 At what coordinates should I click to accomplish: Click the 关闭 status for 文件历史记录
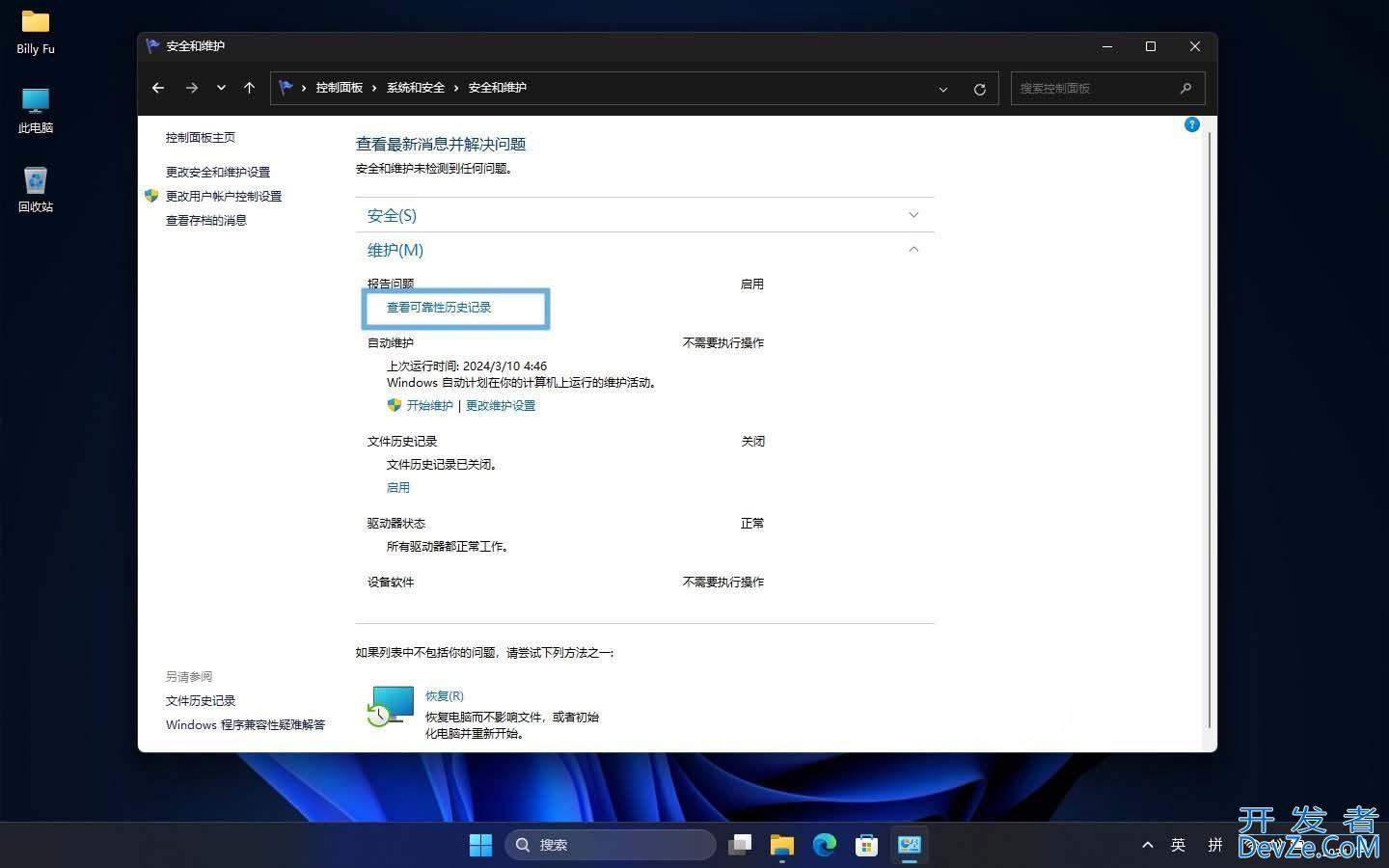point(753,442)
